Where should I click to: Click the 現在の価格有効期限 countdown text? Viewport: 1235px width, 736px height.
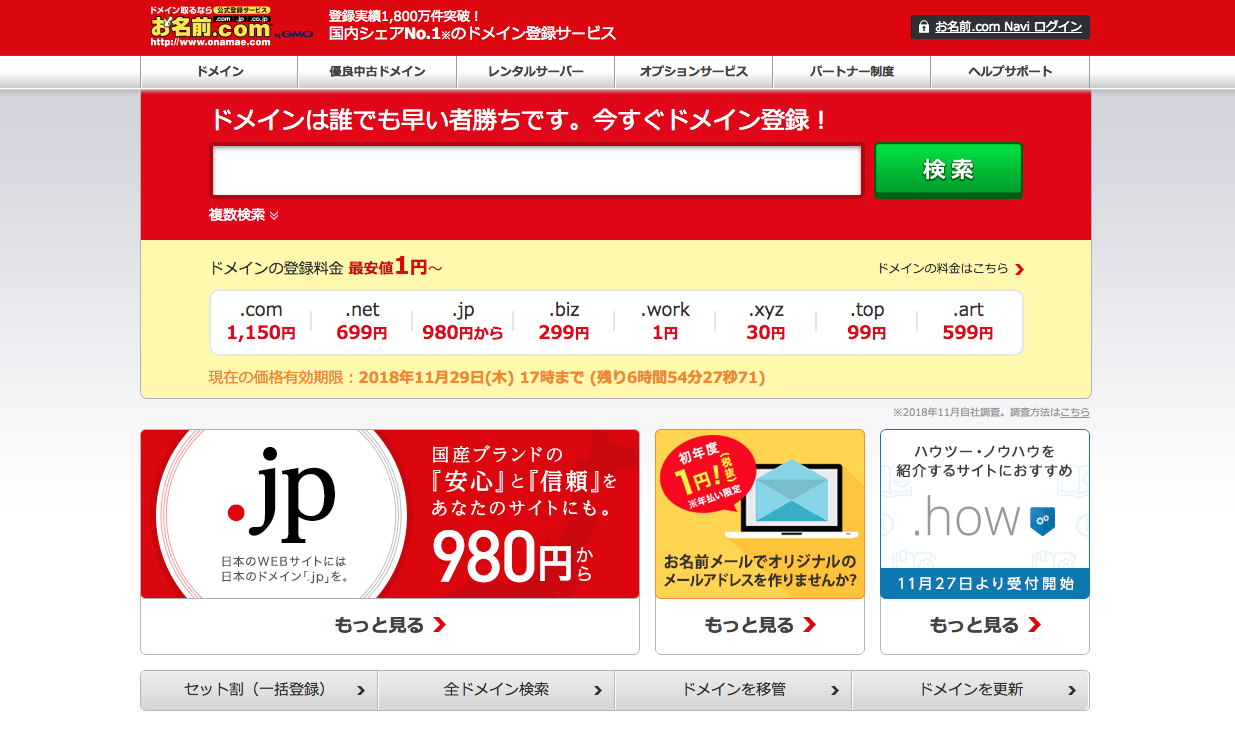pos(487,378)
